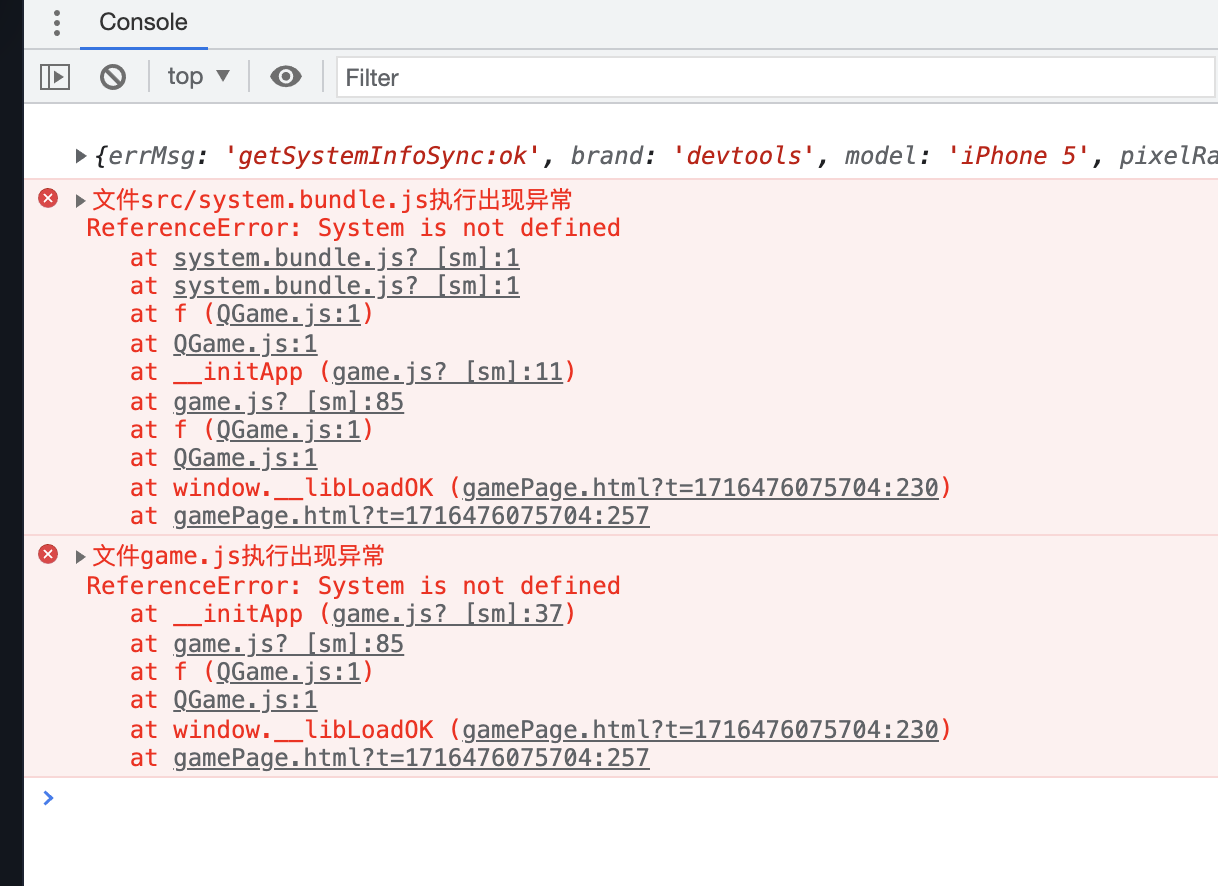Clear the console output

click(113, 76)
